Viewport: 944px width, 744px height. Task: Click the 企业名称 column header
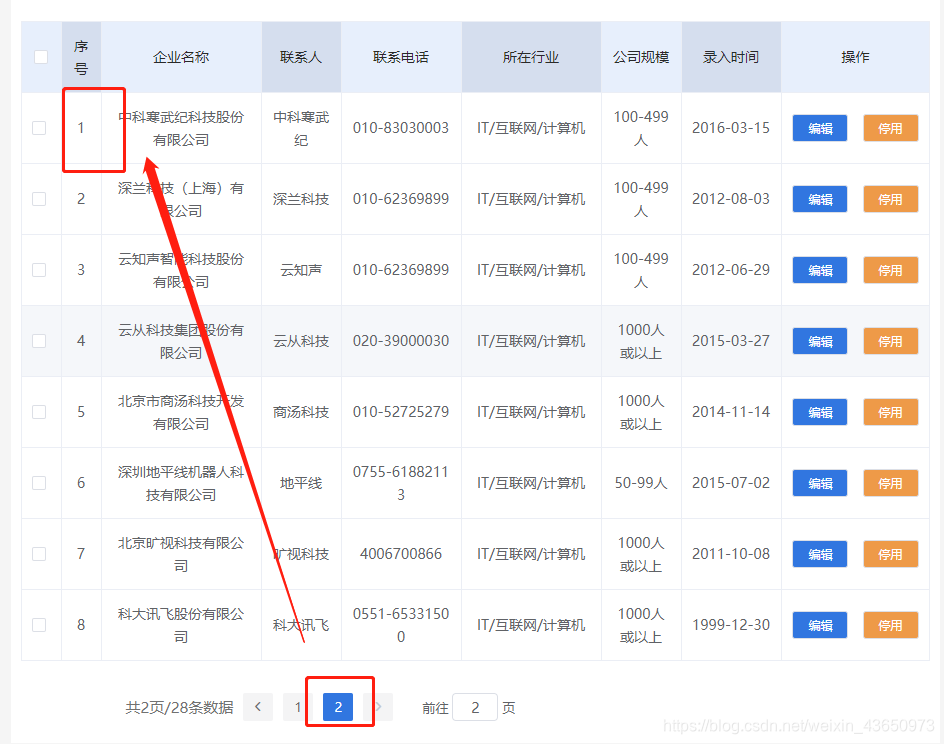(x=180, y=57)
